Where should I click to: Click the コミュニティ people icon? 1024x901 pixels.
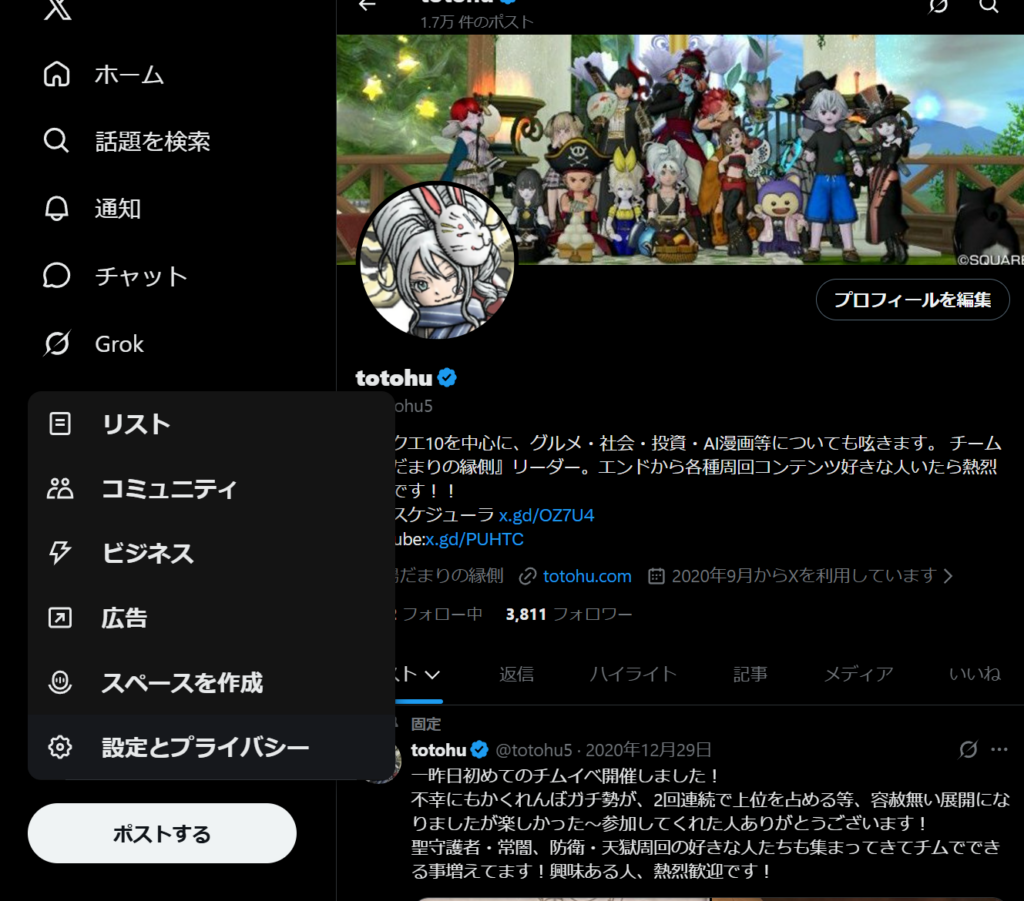(x=60, y=488)
